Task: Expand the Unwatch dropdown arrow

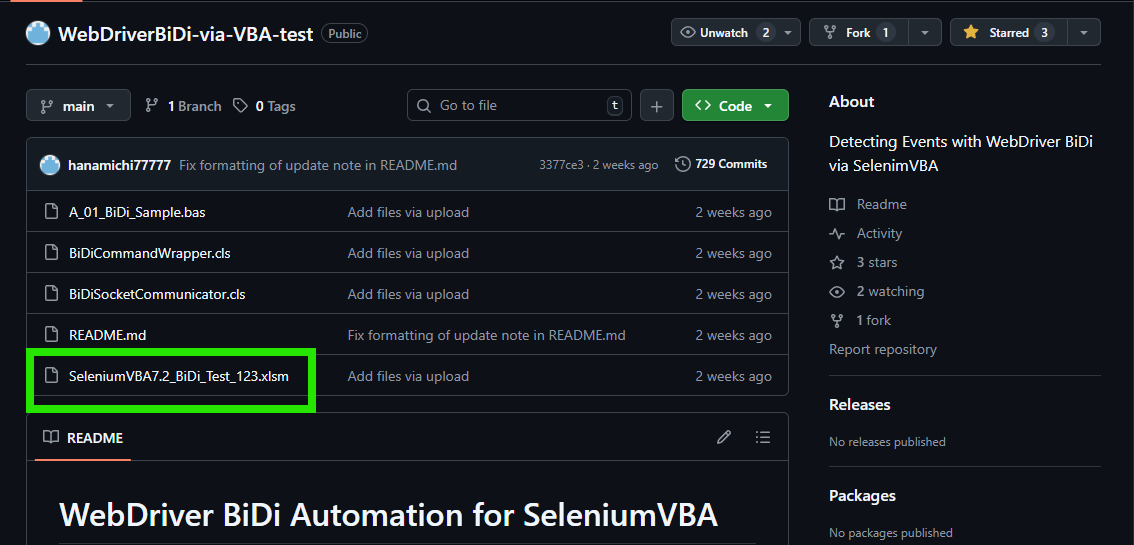Action: click(x=788, y=33)
